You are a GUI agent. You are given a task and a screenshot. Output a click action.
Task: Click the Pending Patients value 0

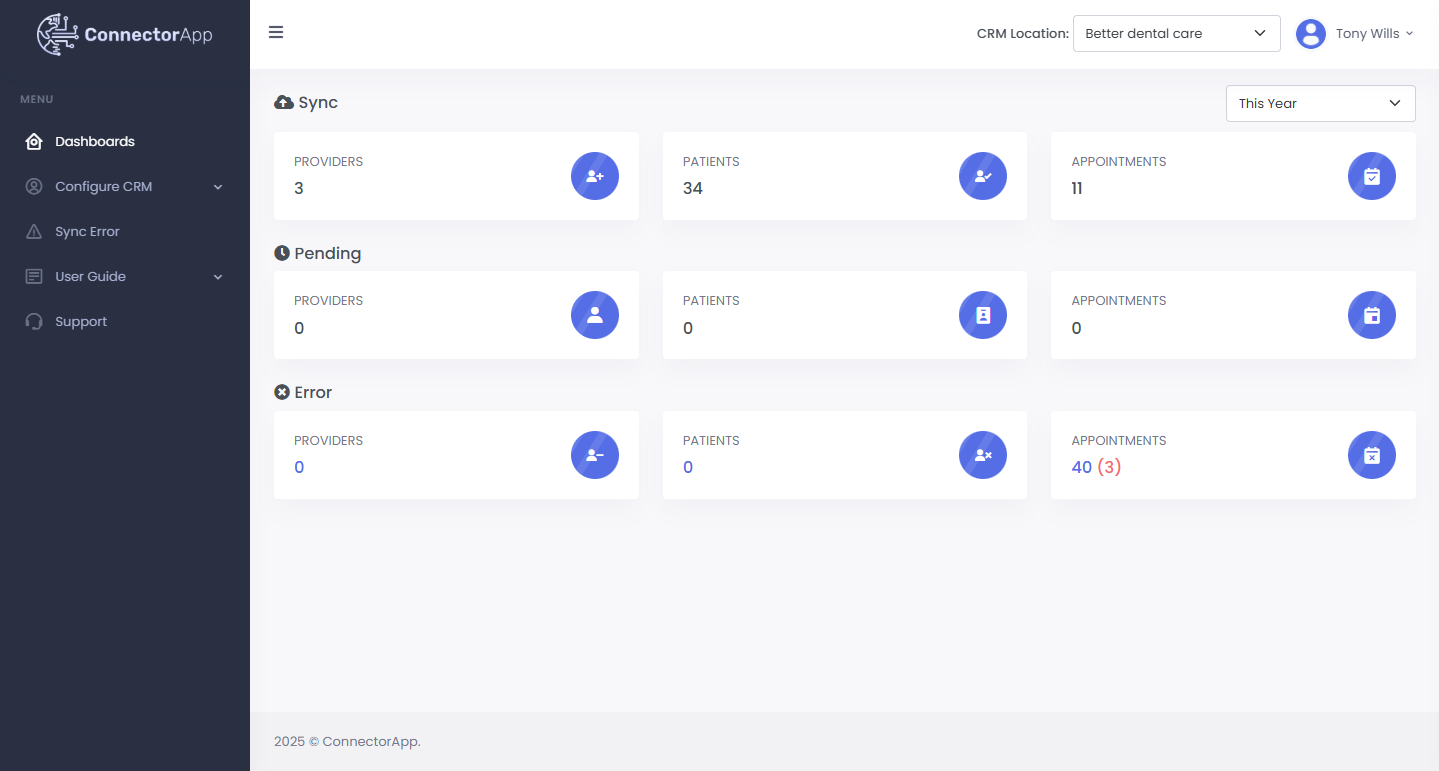click(687, 328)
